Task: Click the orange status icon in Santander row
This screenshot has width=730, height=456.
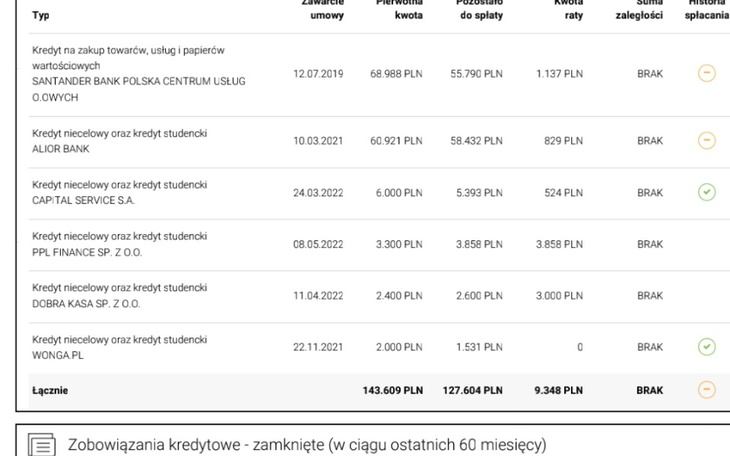Action: pyautogui.click(x=706, y=74)
